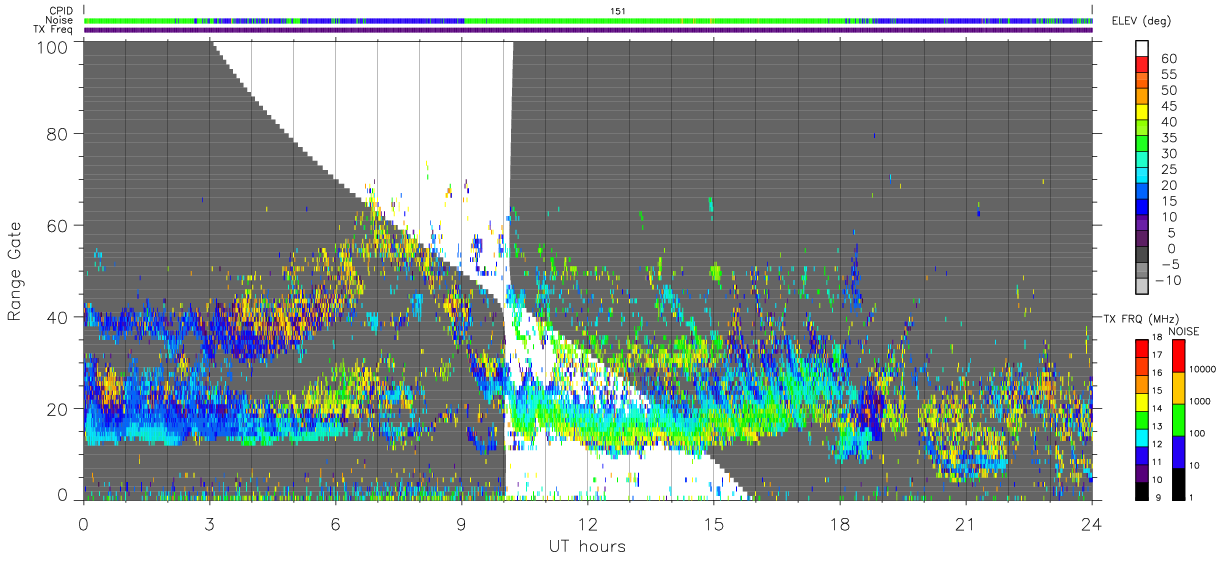Screen dimensions: 1228x567
Task: Click the UT hours axis title
Action: point(586,546)
